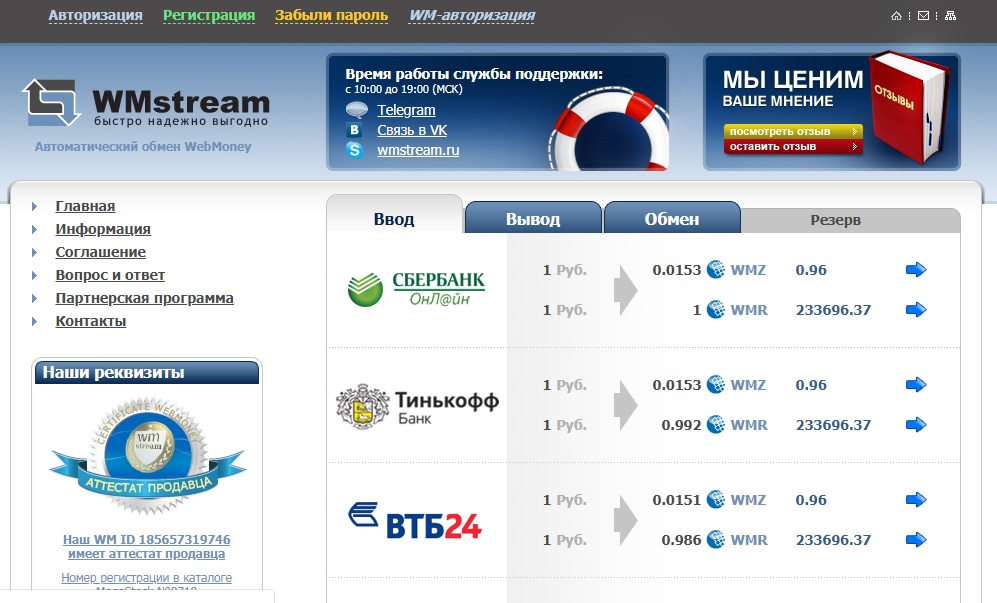
Task: Open the Резерв tab
Action: 835,220
